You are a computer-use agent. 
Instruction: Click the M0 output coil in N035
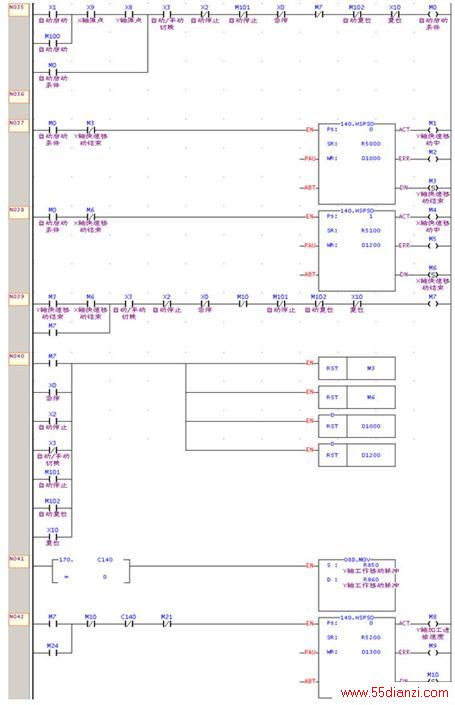pyautogui.click(x=433, y=14)
